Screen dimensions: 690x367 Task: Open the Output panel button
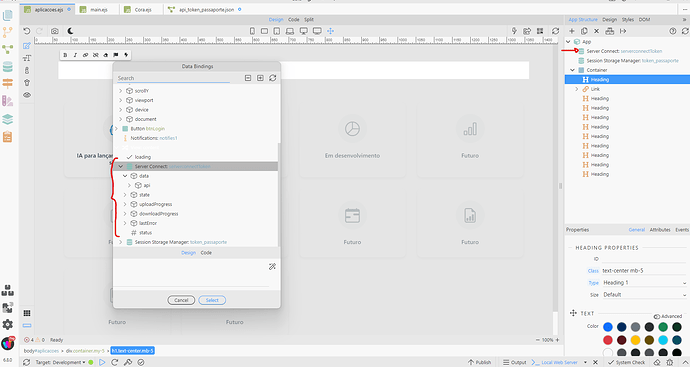point(515,362)
